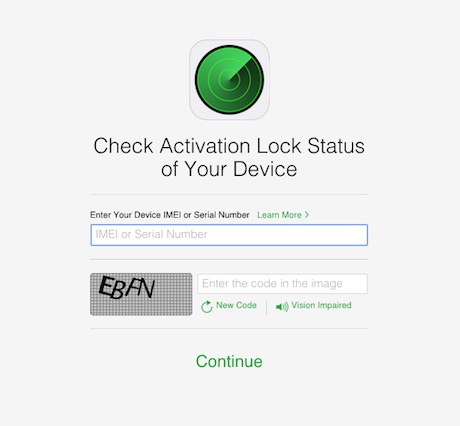Click the horizontal line above Continue
This screenshot has width=460, height=426.
pos(229,328)
